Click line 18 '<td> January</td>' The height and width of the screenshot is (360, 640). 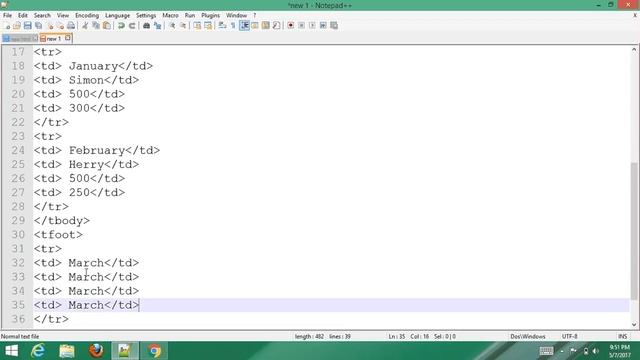(x=93, y=66)
